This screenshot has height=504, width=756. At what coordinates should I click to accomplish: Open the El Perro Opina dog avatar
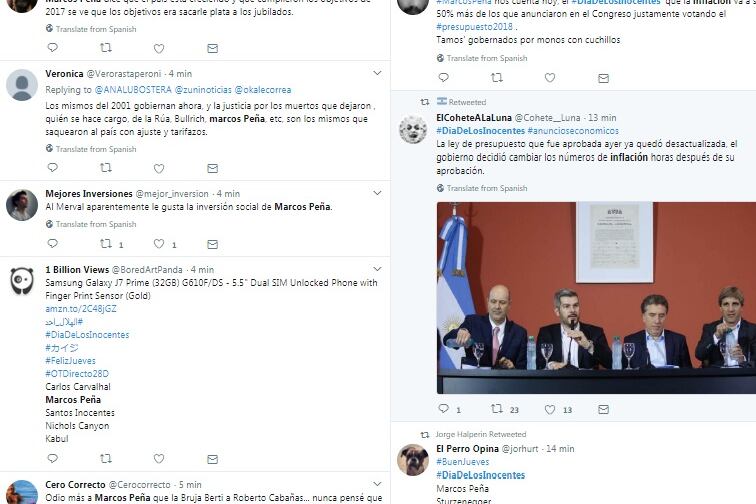tap(413, 460)
